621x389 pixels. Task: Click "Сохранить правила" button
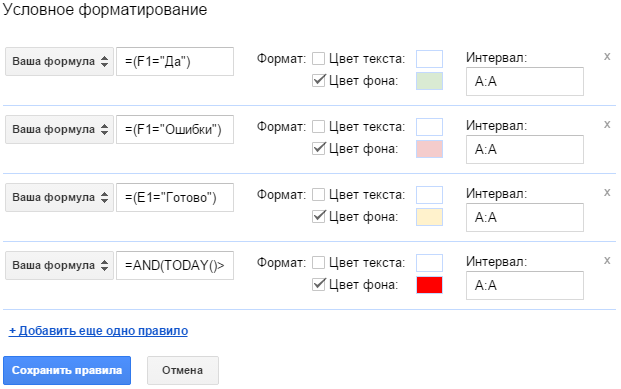click(x=67, y=370)
